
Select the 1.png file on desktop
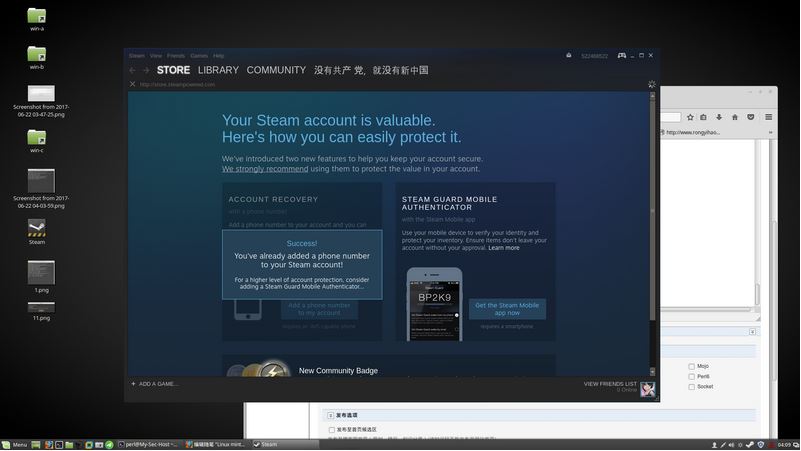click(41, 272)
